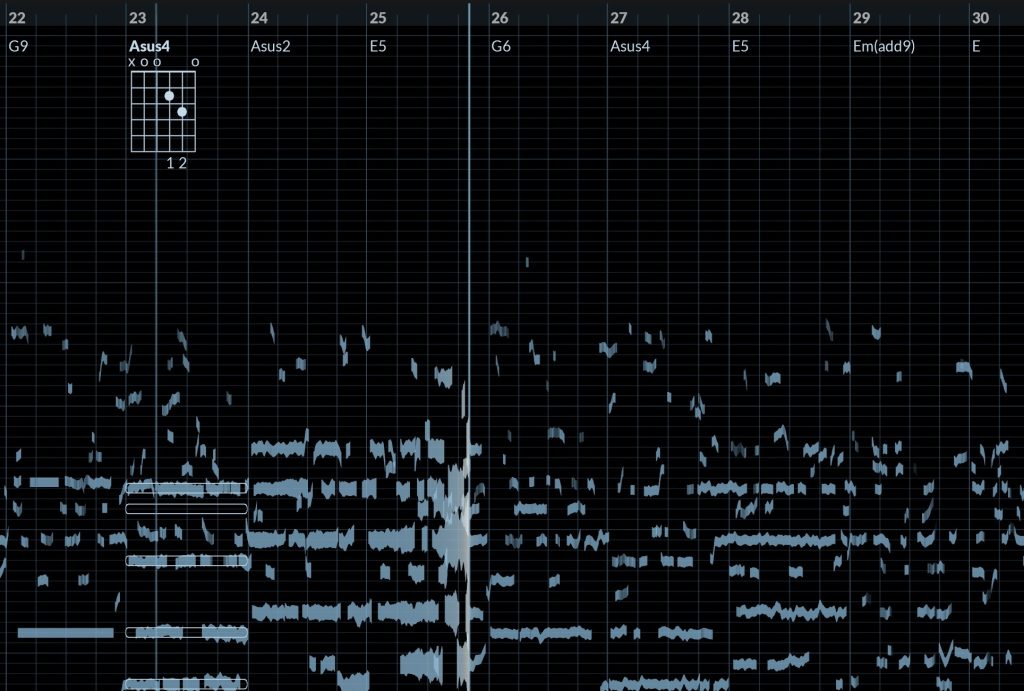The height and width of the screenshot is (691, 1024).
Task: Click the empty outlined note in bar 23
Action: 186,509
